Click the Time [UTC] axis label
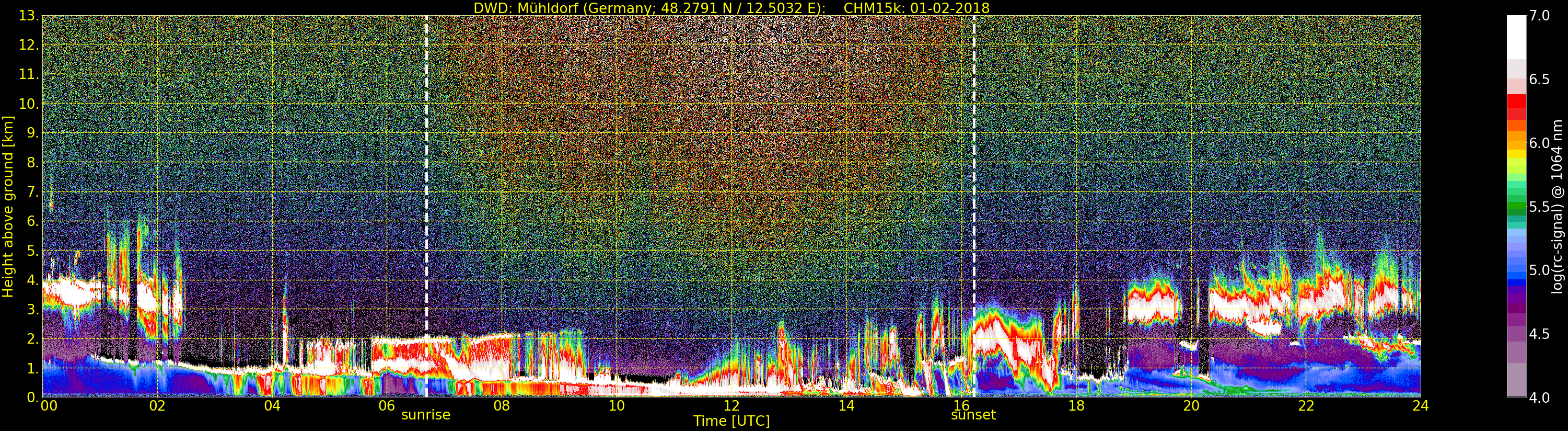 (731, 421)
